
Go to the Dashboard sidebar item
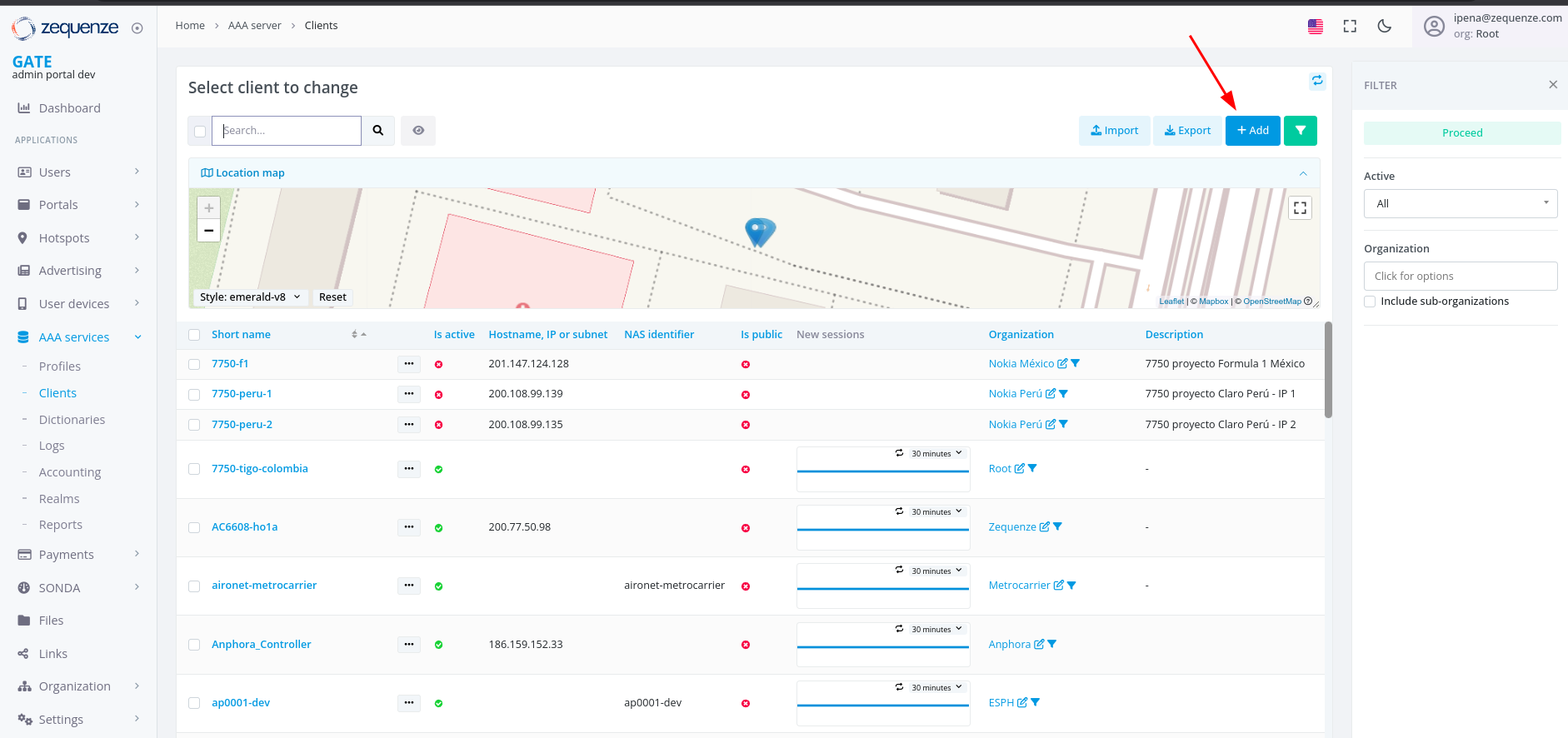69,108
